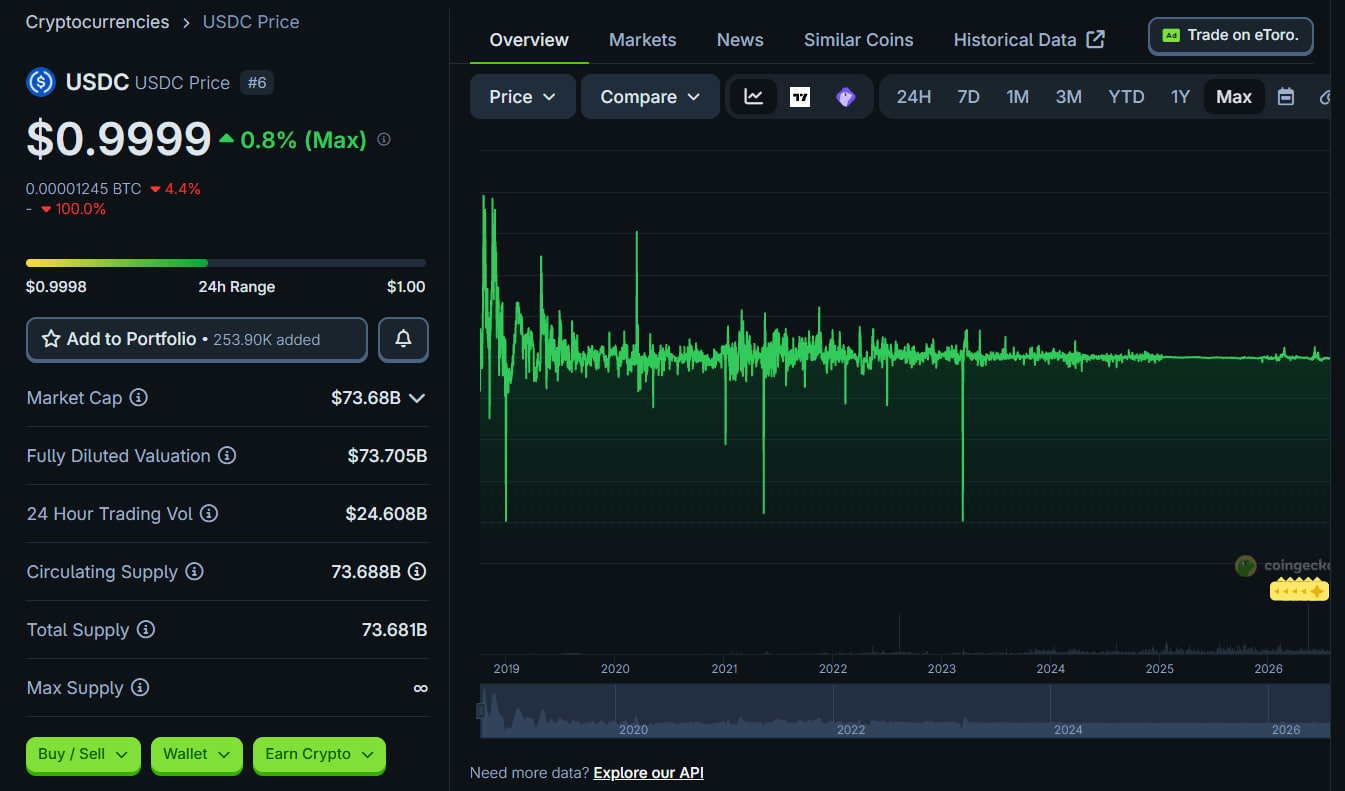Viewport: 1345px width, 791px height.
Task: Open the Price dropdown
Action: pyautogui.click(x=523, y=97)
